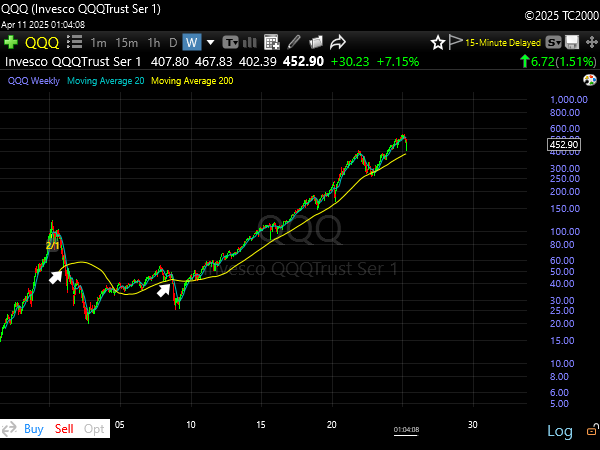Screen dimensions: 600x450
Task: Click the 452.90 current price label
Action: [x=564, y=145]
